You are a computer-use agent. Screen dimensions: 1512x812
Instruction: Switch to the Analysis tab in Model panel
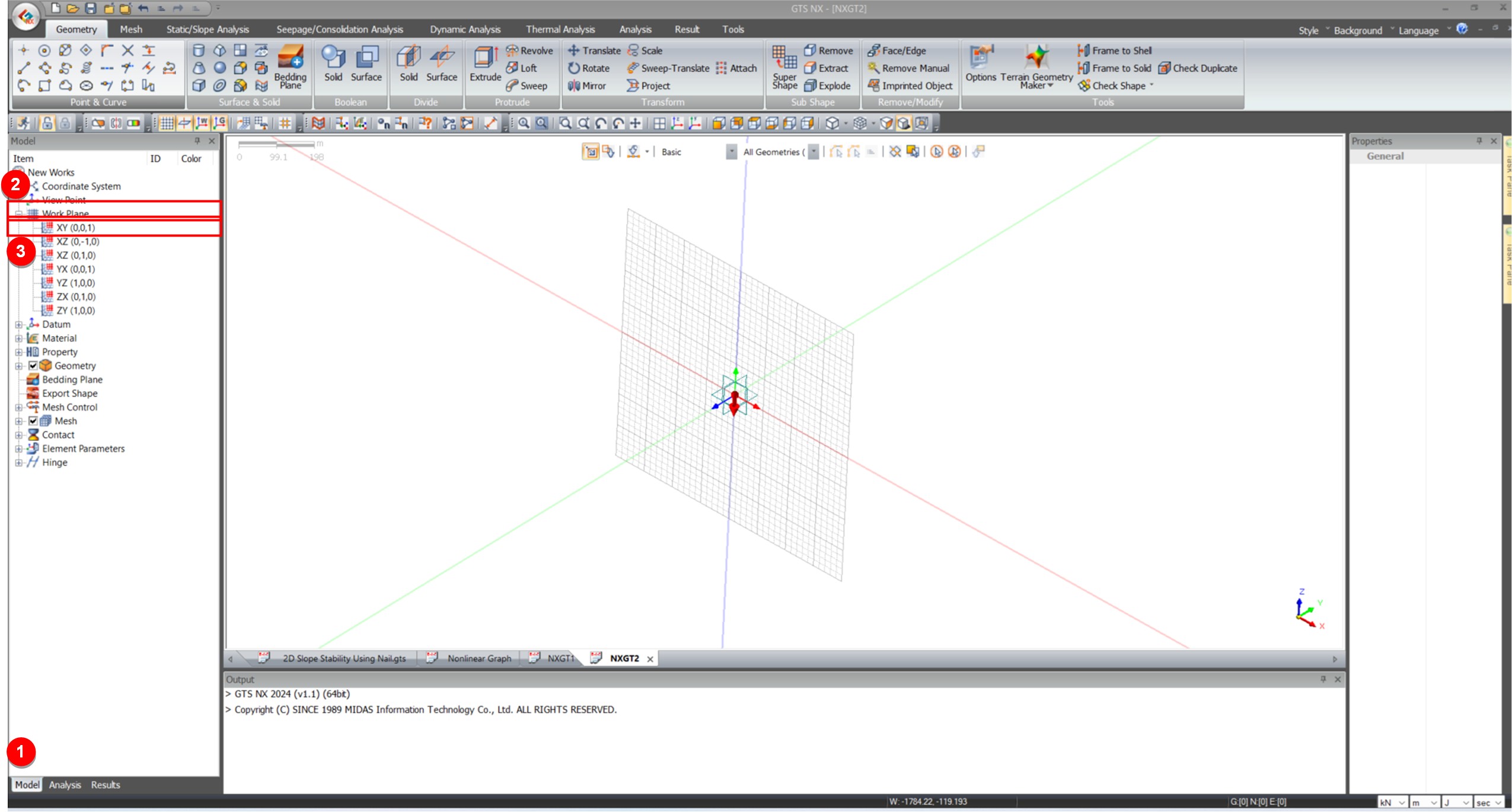(x=65, y=785)
